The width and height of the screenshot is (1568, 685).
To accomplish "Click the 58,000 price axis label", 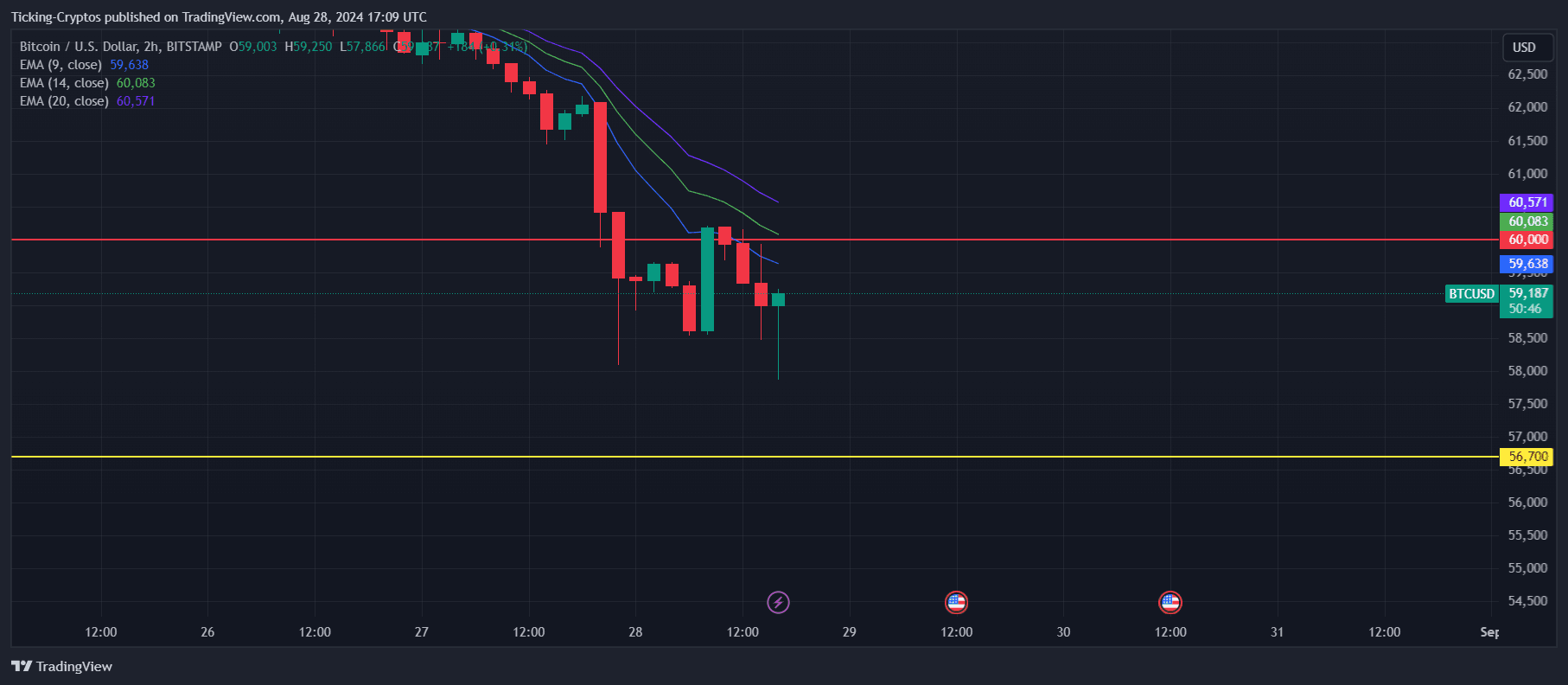I will (1527, 371).
